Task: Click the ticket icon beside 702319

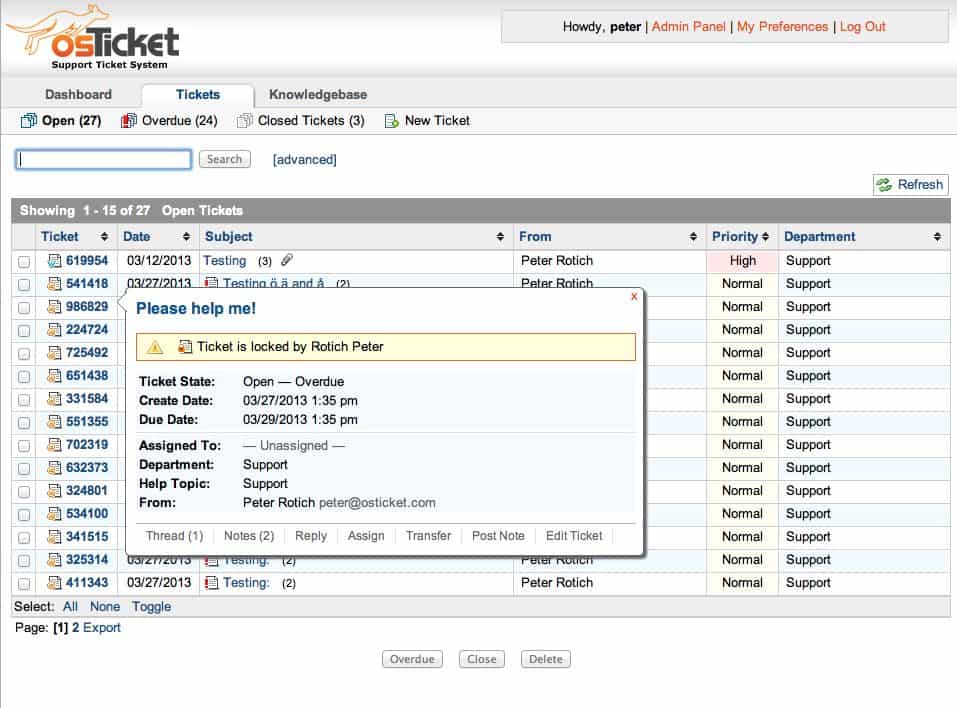Action: [54, 445]
